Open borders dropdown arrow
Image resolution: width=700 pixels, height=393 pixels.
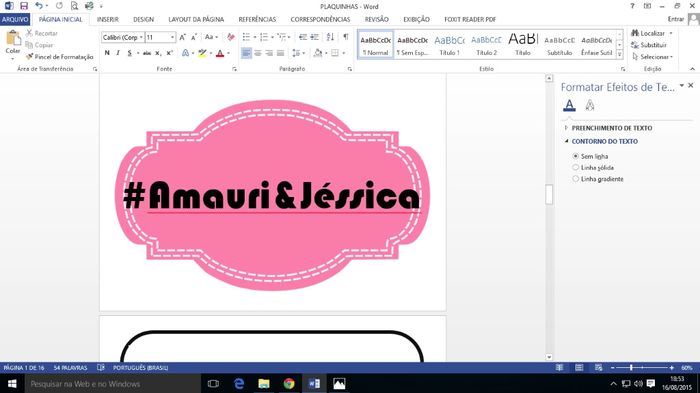[344, 53]
